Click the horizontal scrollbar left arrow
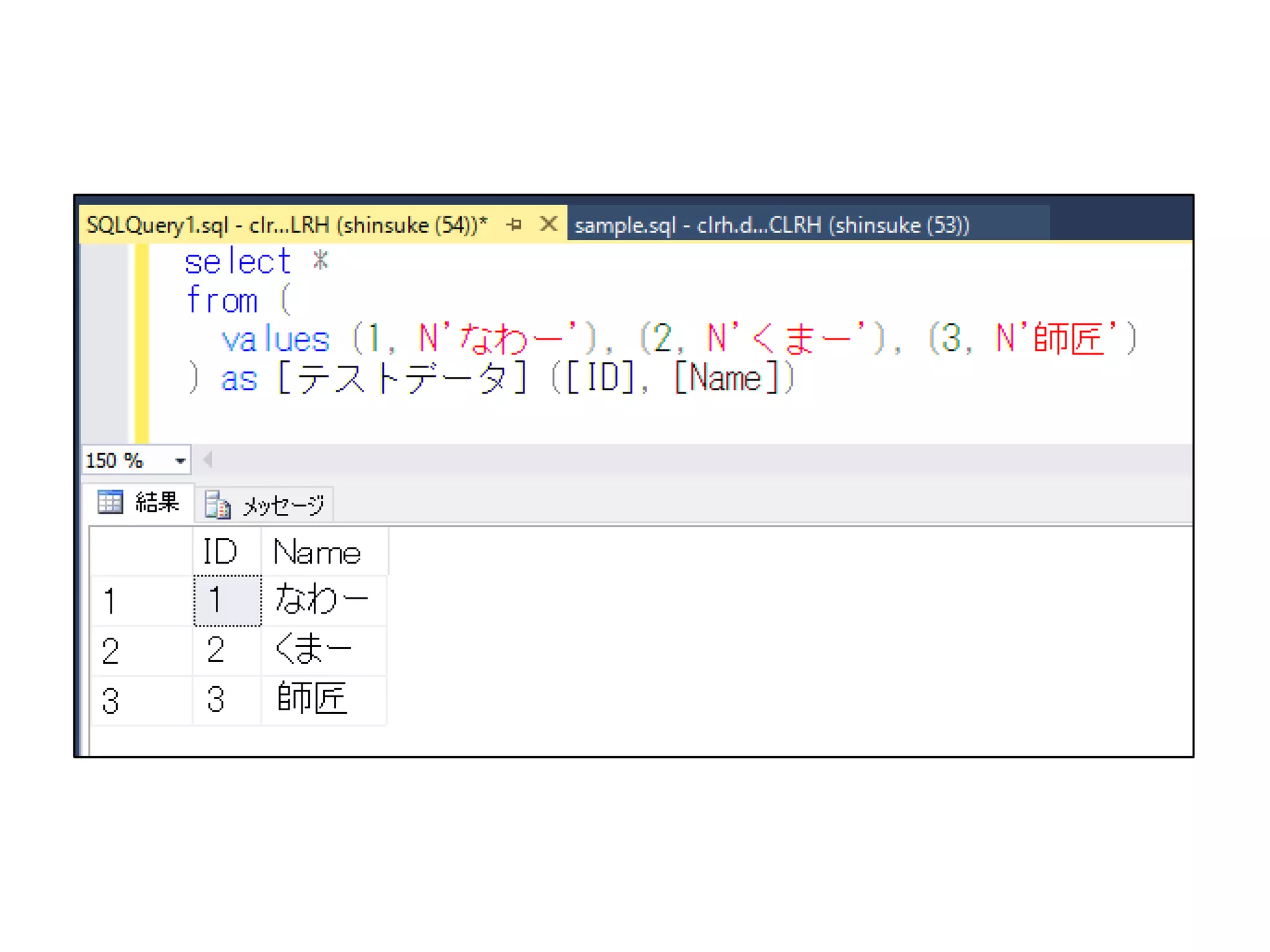The height and width of the screenshot is (952, 1270). [x=208, y=460]
